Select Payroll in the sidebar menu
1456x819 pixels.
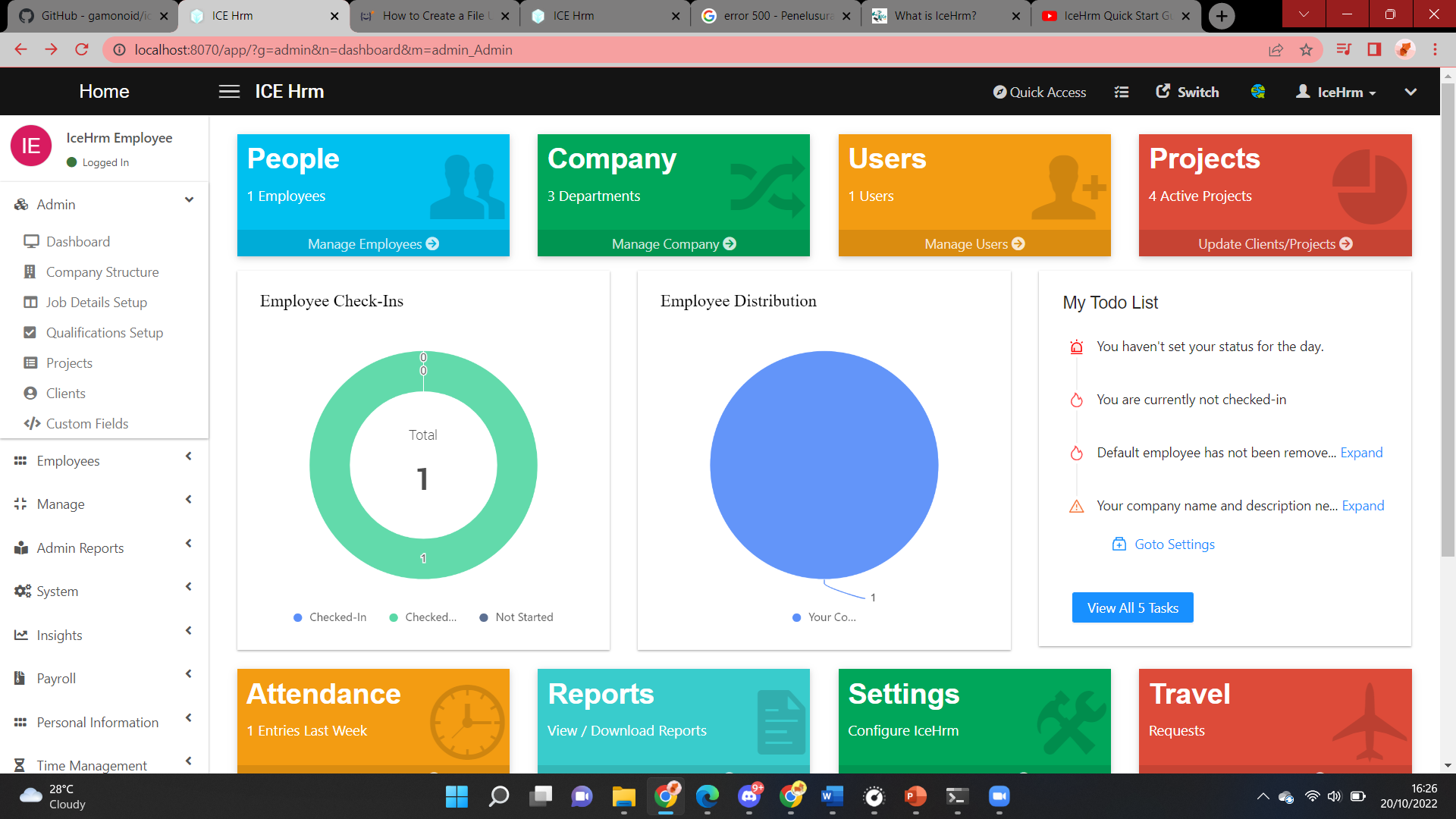point(56,678)
